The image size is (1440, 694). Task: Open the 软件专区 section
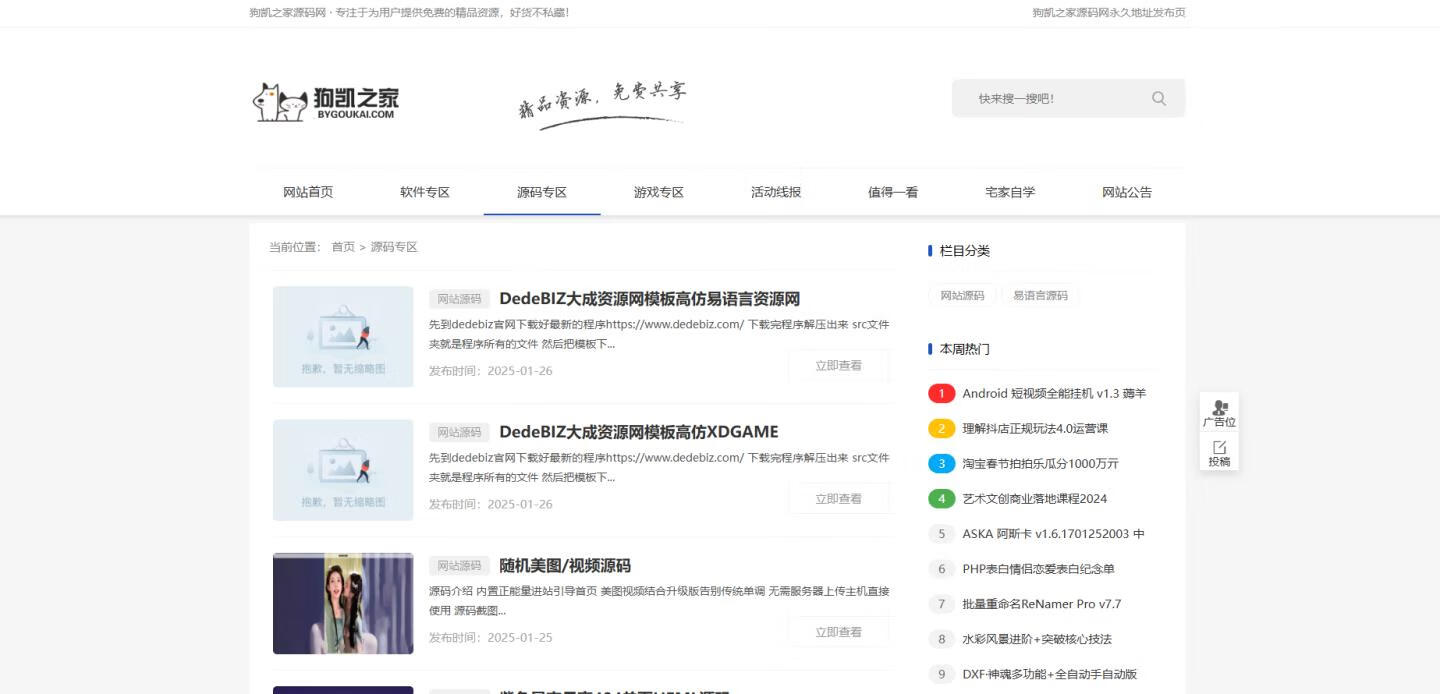(425, 192)
